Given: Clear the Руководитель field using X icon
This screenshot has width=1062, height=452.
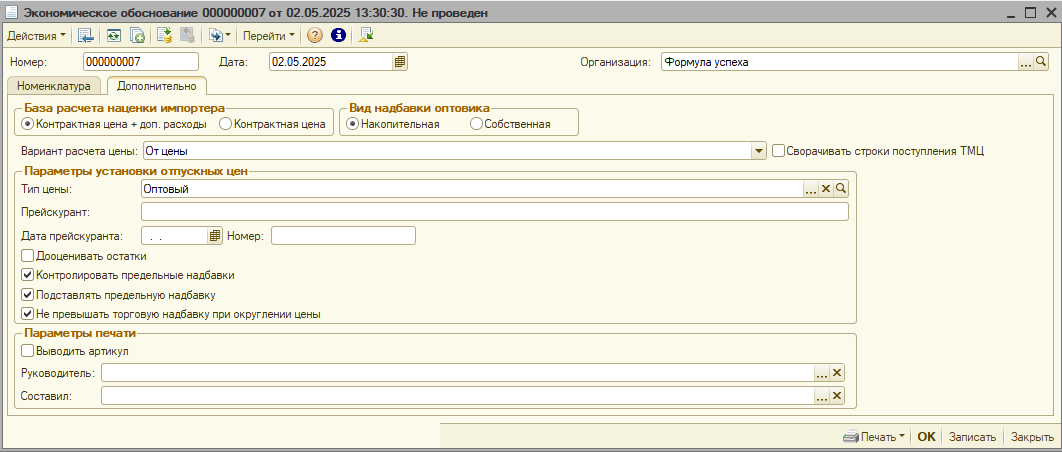Looking at the screenshot, I should 837,373.
